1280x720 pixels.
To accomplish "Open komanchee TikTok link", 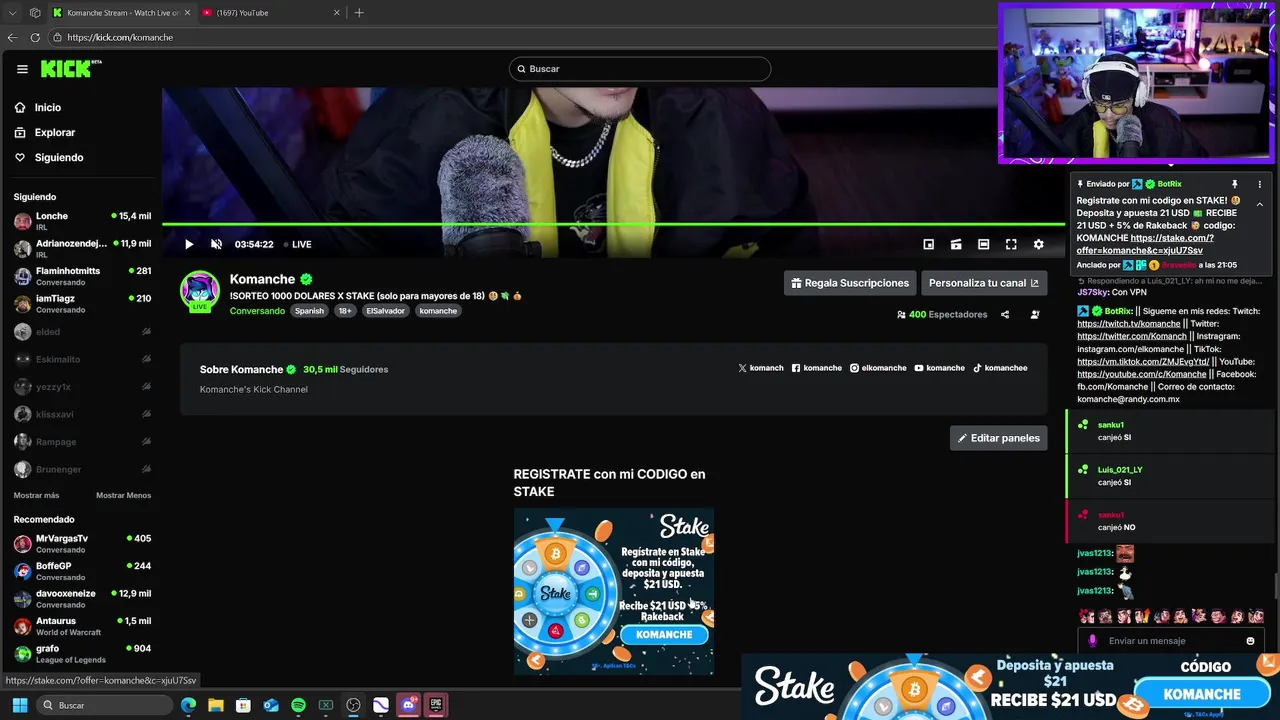I will click(x=1000, y=368).
